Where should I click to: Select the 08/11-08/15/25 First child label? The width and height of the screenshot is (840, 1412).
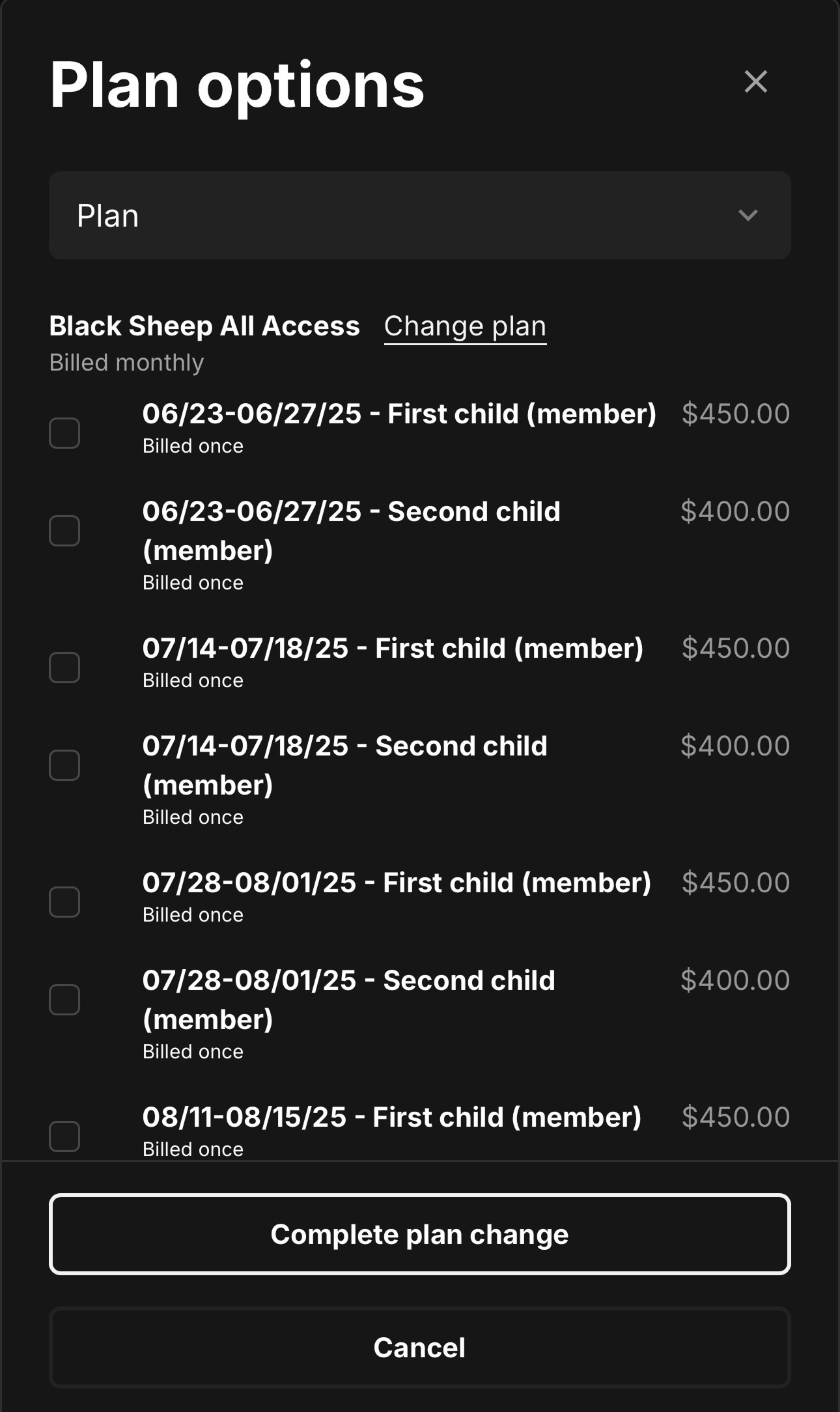point(392,1118)
